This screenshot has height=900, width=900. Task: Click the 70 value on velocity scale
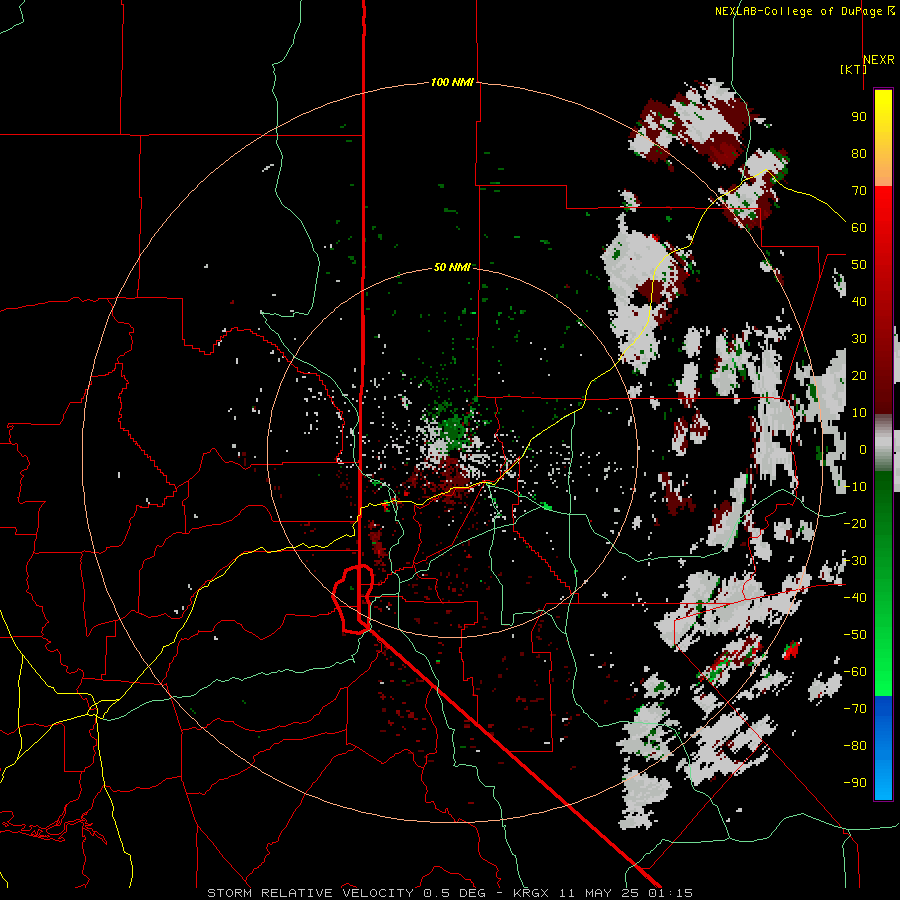[x=859, y=191]
